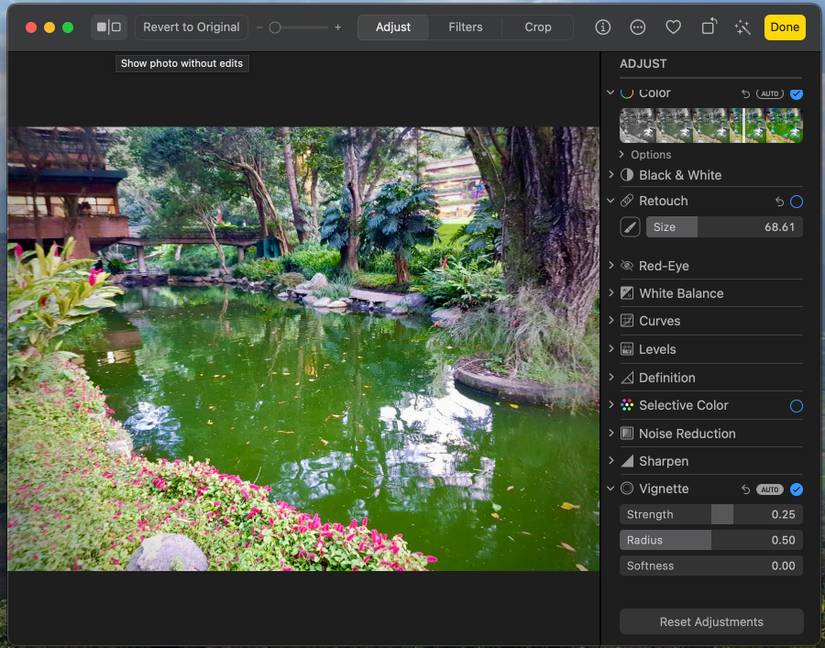Click the Curves icon
This screenshot has height=648, width=825.
coord(627,321)
